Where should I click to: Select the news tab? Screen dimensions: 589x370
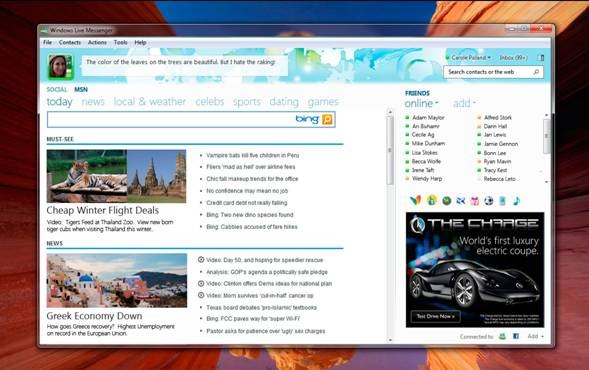[x=93, y=101]
